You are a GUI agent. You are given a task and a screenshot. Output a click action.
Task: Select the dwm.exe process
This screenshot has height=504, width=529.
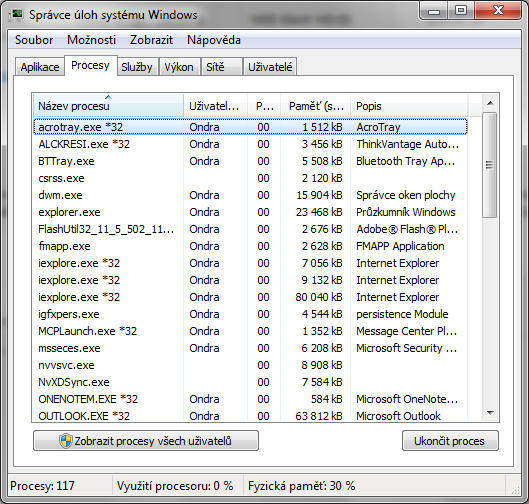250,195
